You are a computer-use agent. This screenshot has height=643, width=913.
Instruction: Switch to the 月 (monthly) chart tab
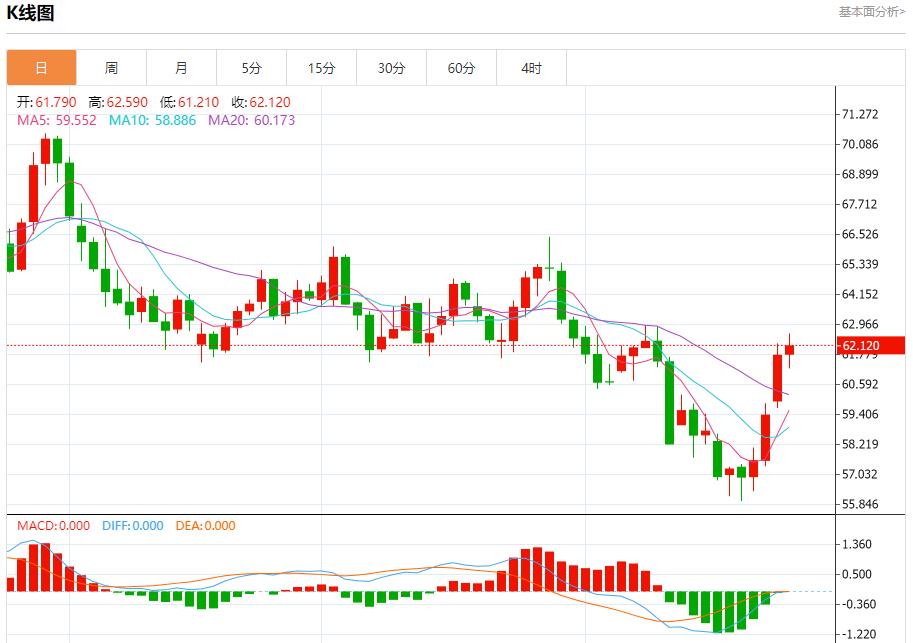[x=181, y=67]
